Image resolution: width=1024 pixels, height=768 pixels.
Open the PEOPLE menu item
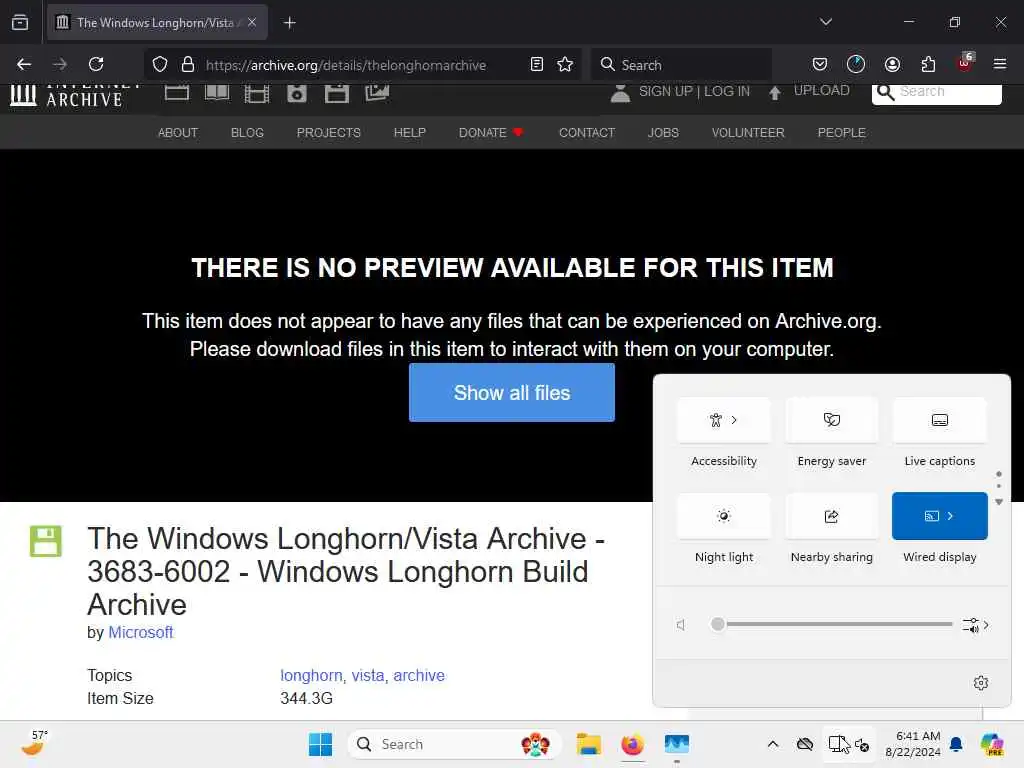coord(841,133)
